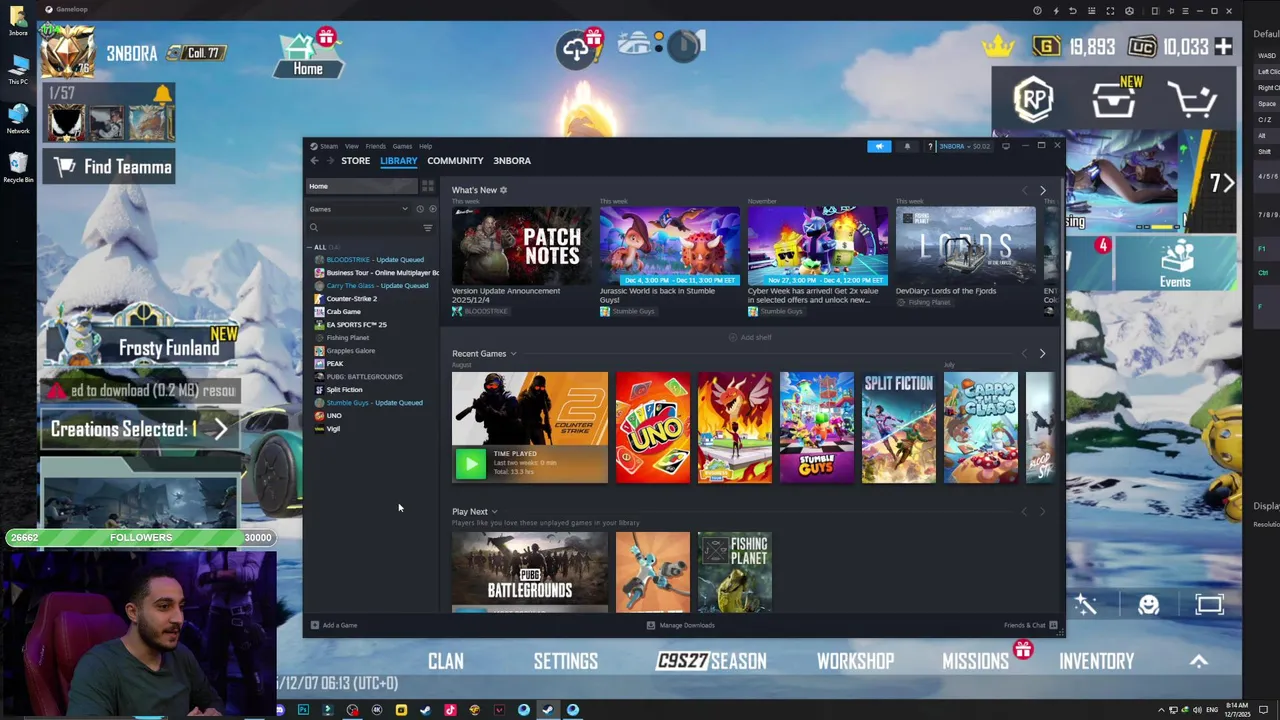
Task: Open the Steam menu
Action: 328,146
